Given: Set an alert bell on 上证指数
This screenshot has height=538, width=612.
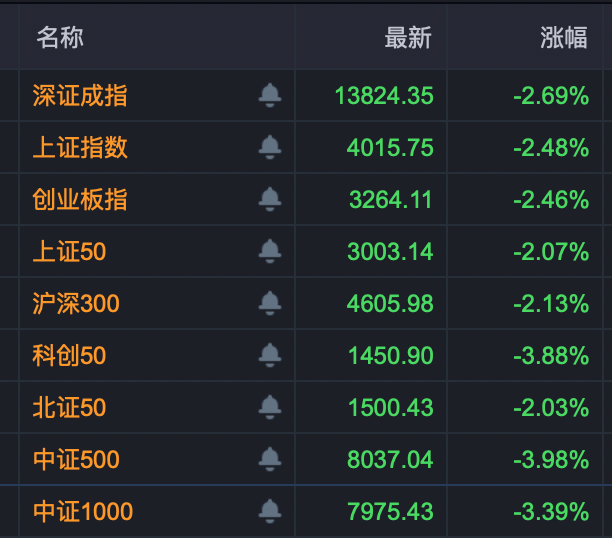Looking at the screenshot, I should point(269,148).
